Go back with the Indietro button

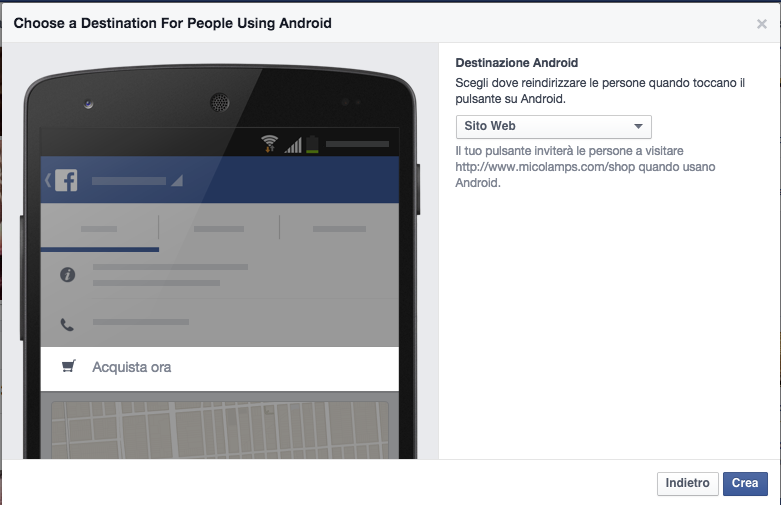click(687, 483)
